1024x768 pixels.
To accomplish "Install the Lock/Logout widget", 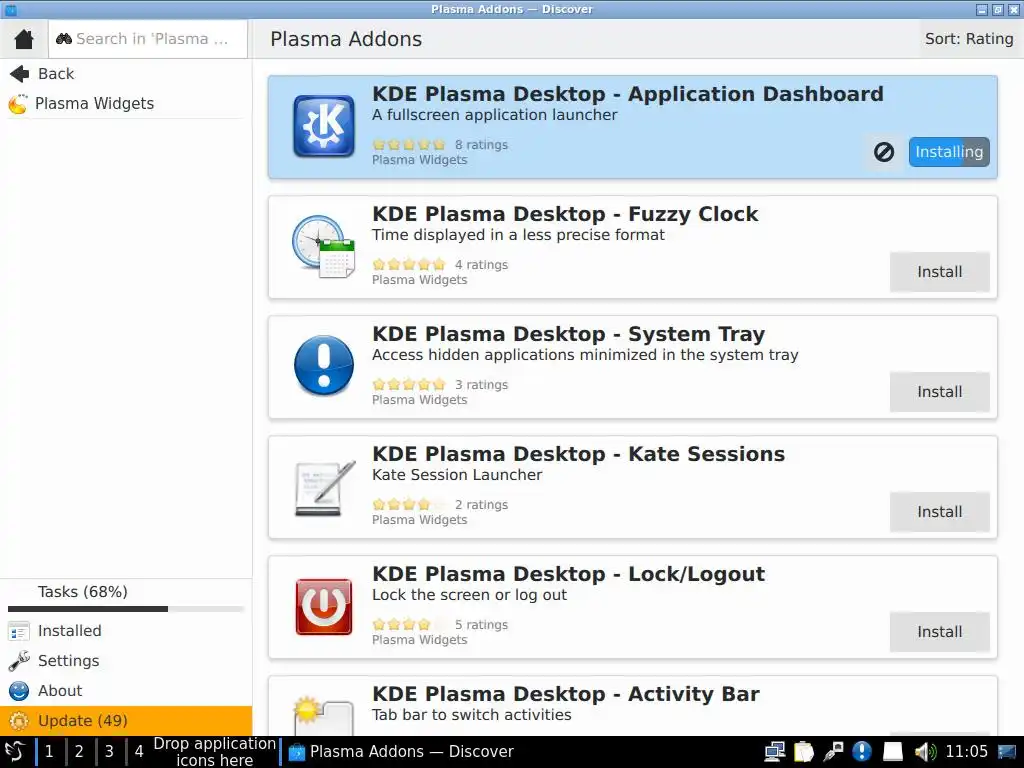I will click(939, 632).
